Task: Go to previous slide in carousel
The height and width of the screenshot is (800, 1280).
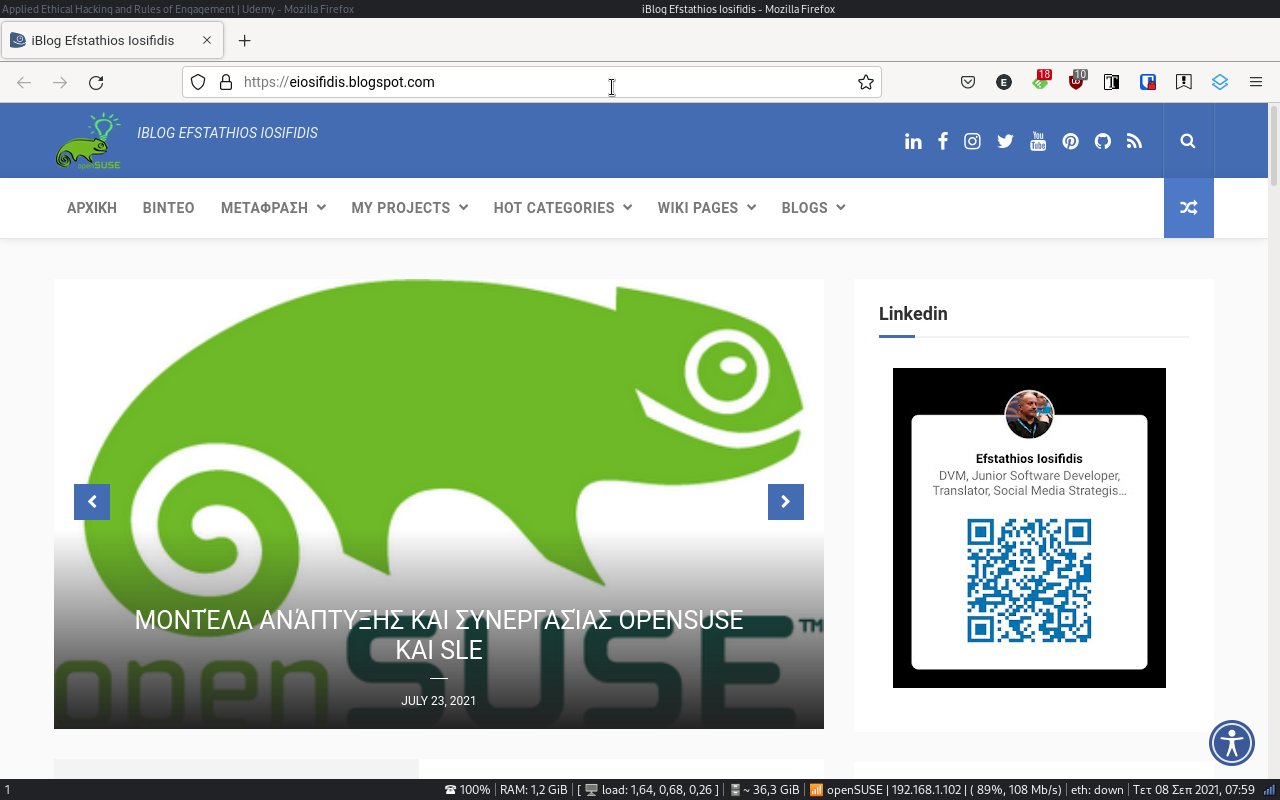Action: click(x=92, y=502)
